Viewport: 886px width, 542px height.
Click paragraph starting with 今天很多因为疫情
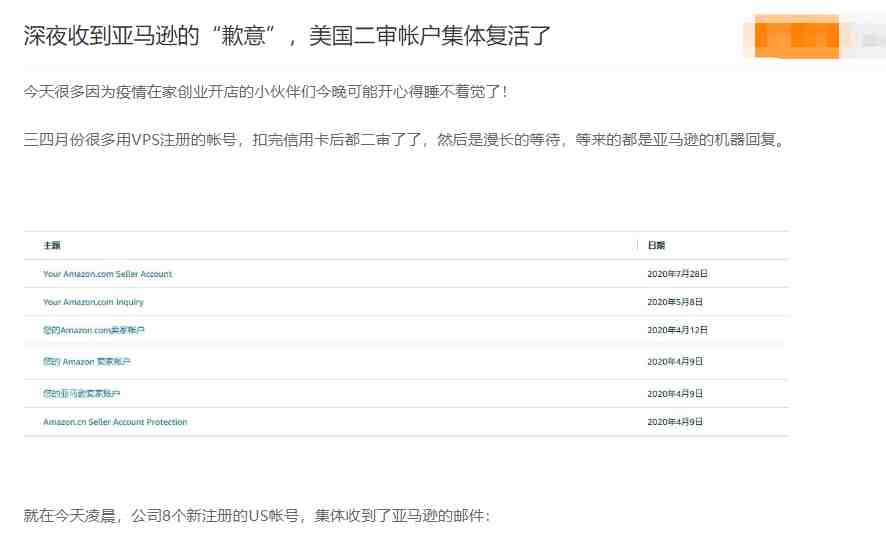(x=266, y=92)
